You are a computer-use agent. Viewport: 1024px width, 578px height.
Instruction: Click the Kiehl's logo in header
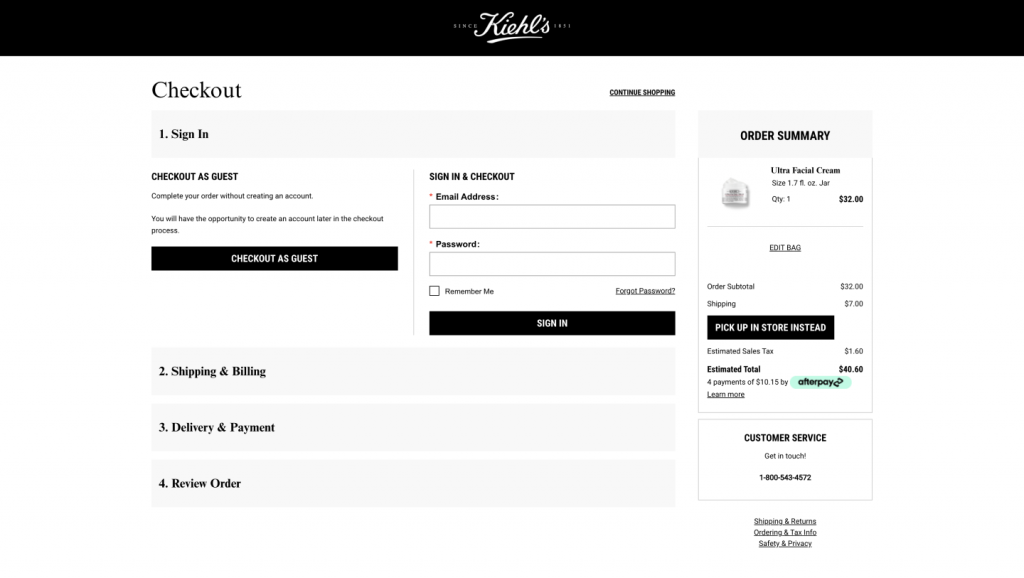point(512,27)
